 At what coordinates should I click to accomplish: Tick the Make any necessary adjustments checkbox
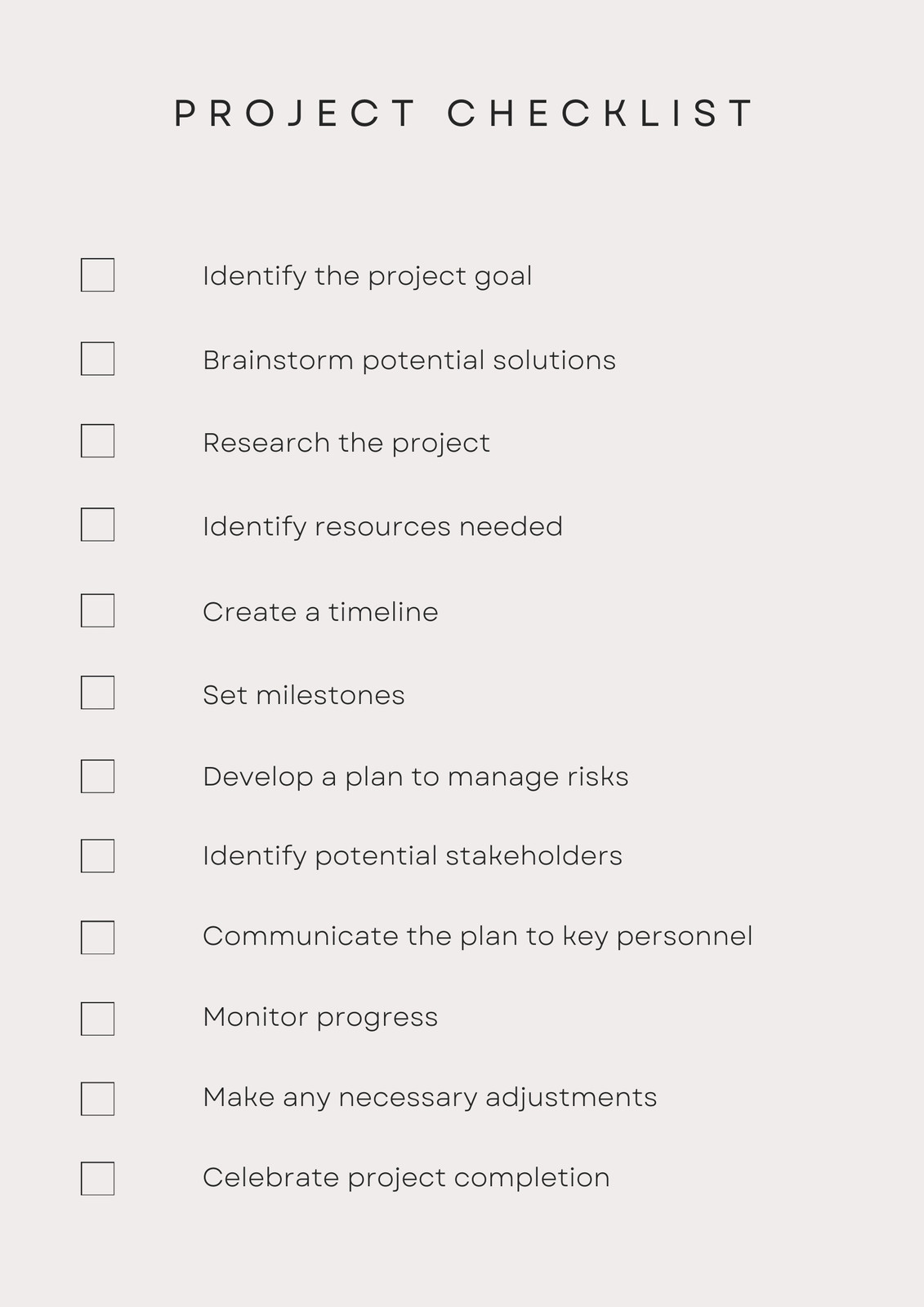click(97, 1099)
